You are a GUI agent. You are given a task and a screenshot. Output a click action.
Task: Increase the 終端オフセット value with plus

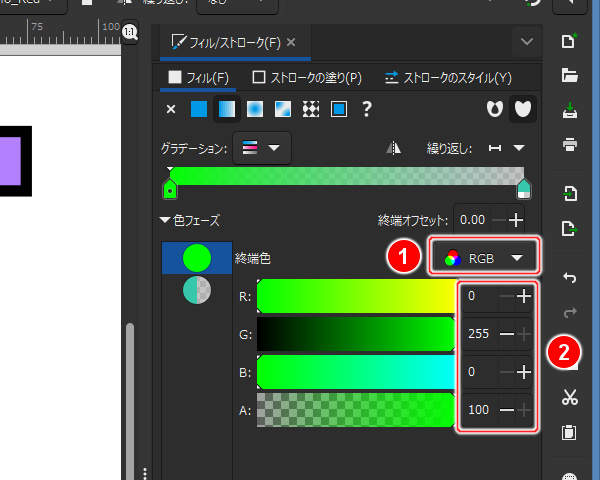point(516,220)
